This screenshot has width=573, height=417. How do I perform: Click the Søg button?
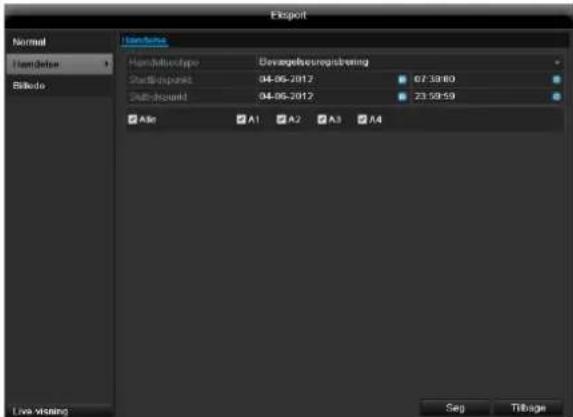pos(455,407)
